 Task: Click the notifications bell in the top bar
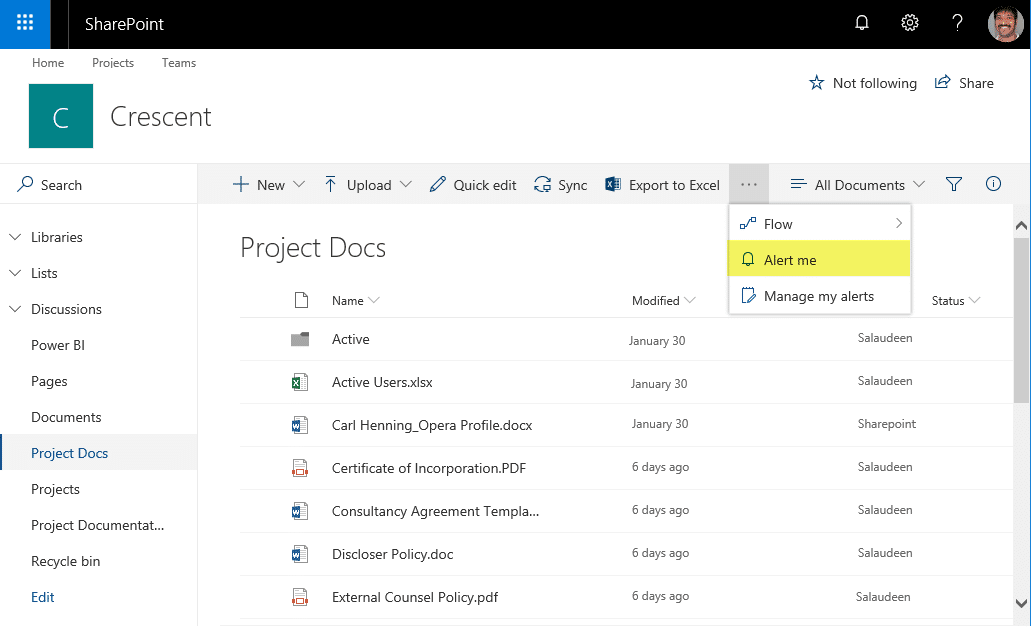[x=861, y=22]
